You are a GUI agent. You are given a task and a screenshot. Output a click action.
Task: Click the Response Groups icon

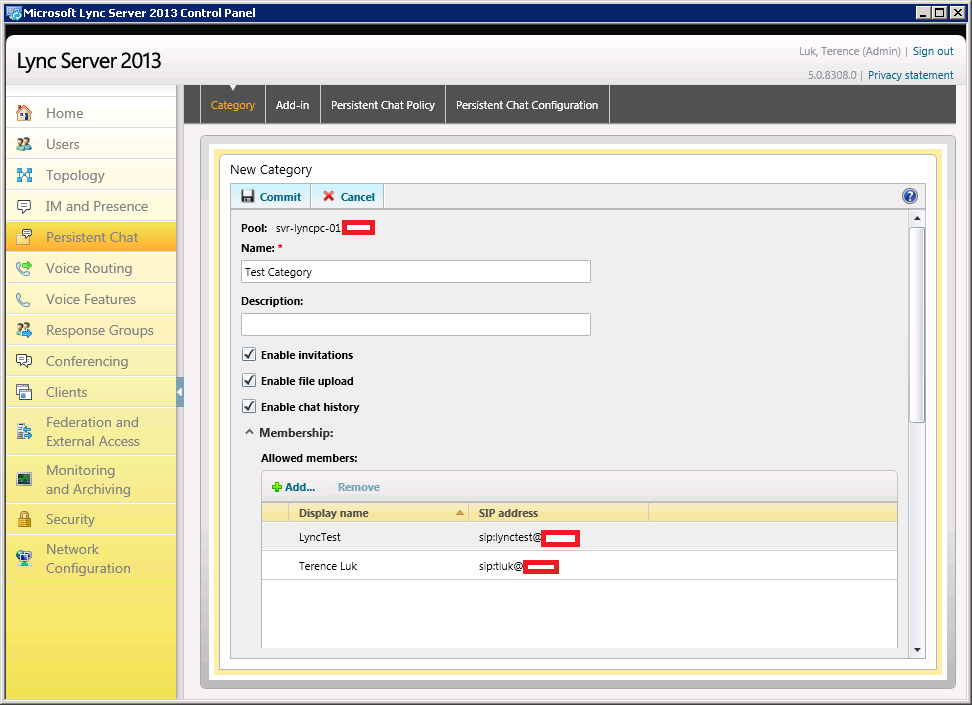click(x=24, y=330)
